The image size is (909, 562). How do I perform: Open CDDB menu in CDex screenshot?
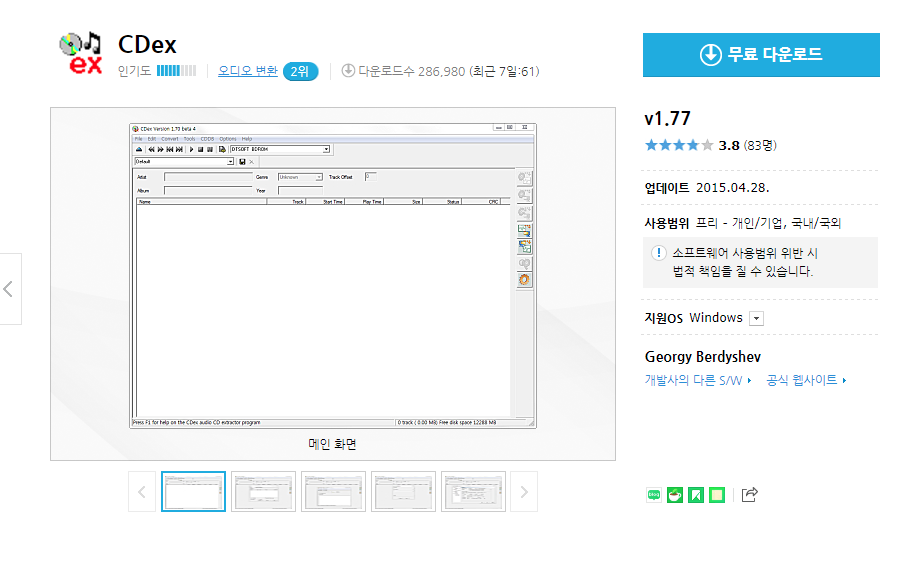coord(208,139)
